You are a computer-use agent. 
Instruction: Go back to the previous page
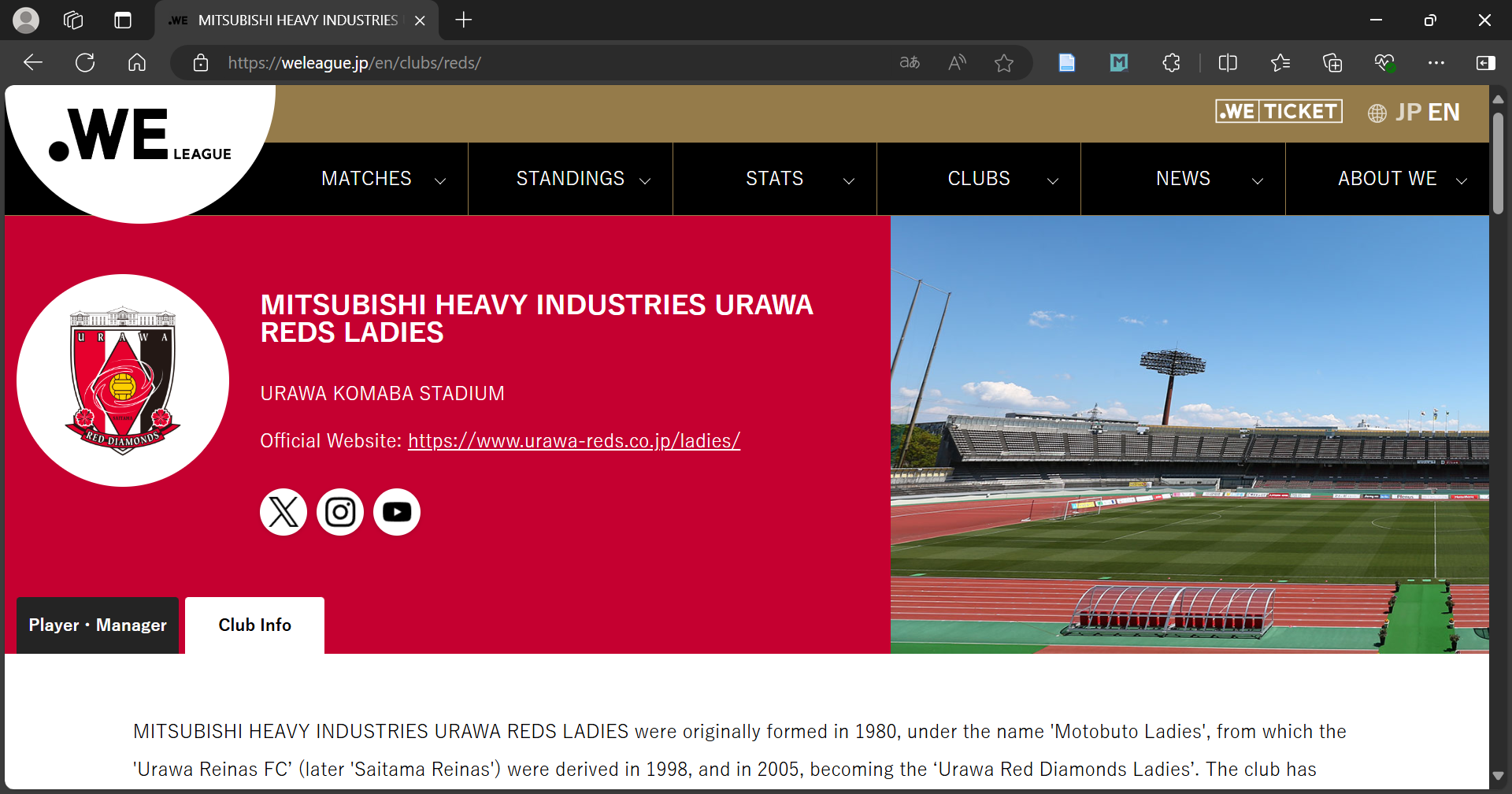point(32,62)
